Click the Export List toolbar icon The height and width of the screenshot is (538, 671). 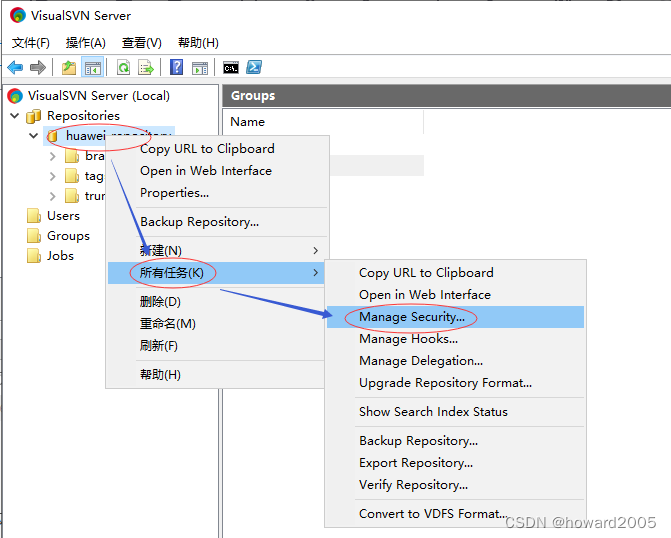pos(145,68)
